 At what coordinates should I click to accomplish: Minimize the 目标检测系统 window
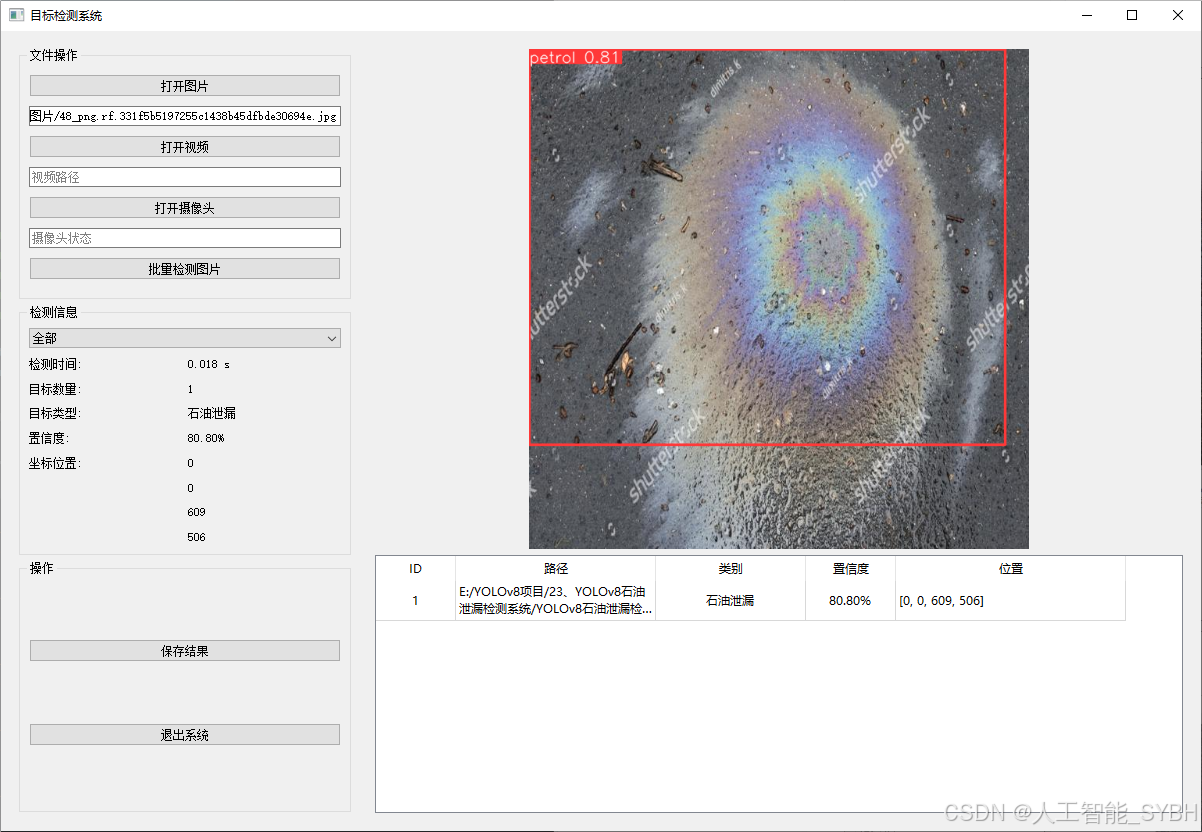[x=1086, y=15]
